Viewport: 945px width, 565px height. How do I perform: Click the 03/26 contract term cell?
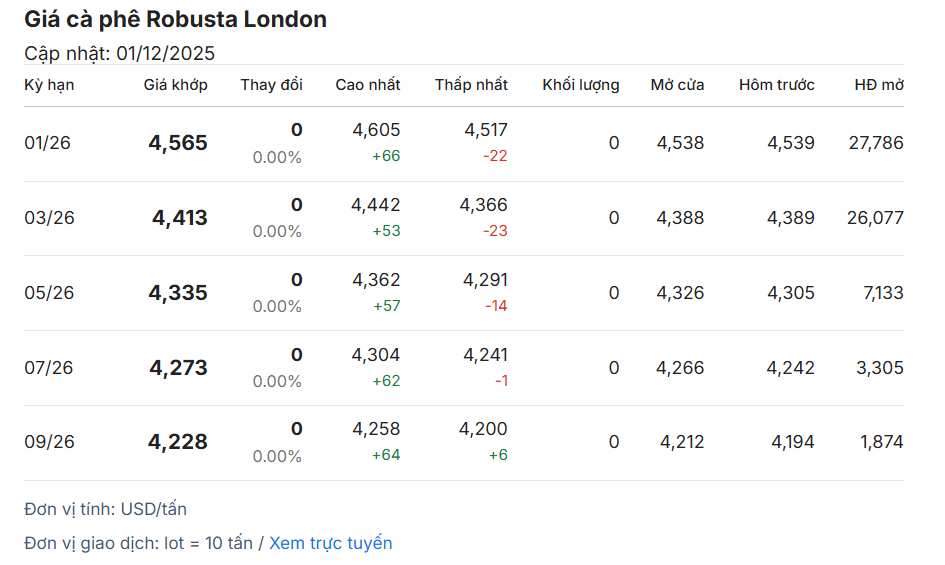[49, 218]
